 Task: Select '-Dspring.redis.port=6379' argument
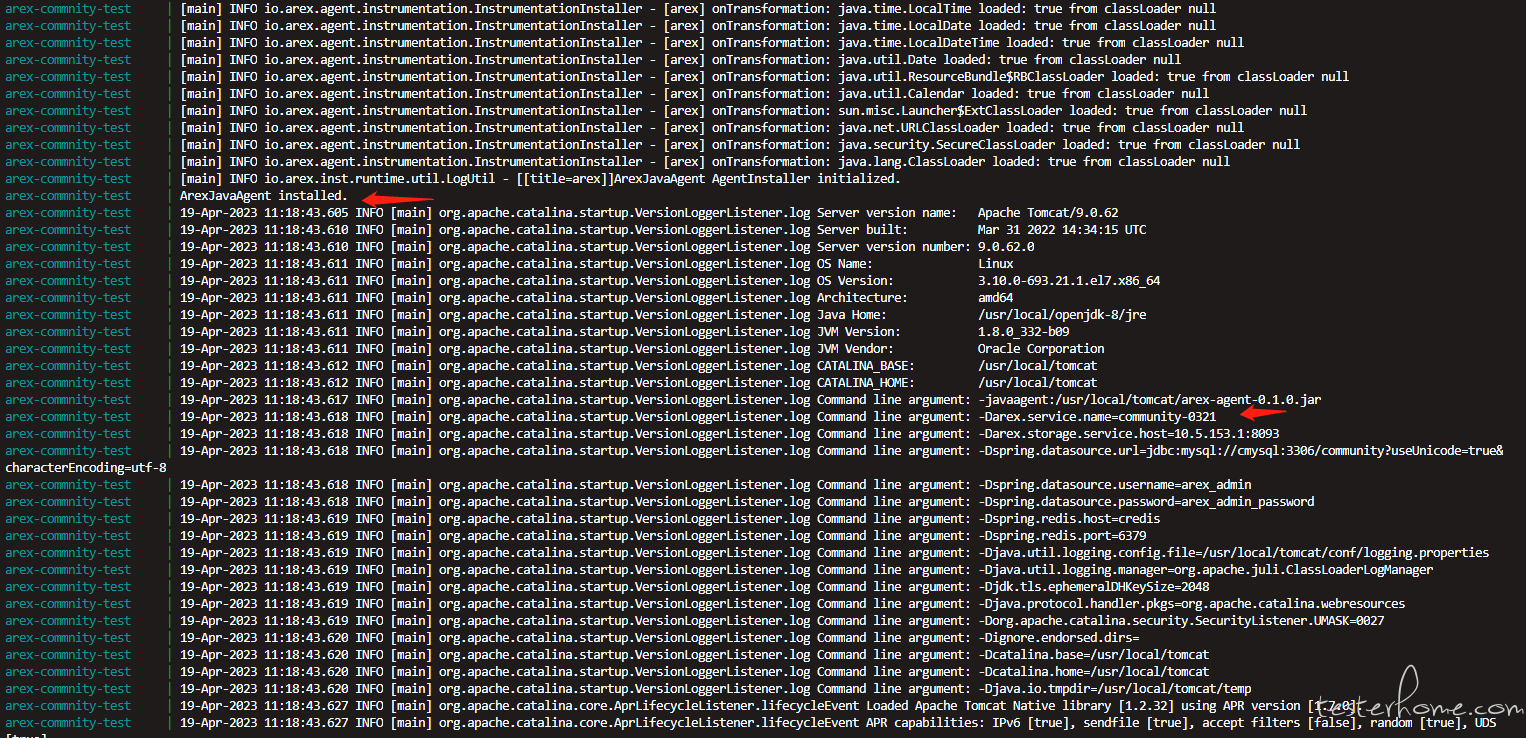(1062, 535)
